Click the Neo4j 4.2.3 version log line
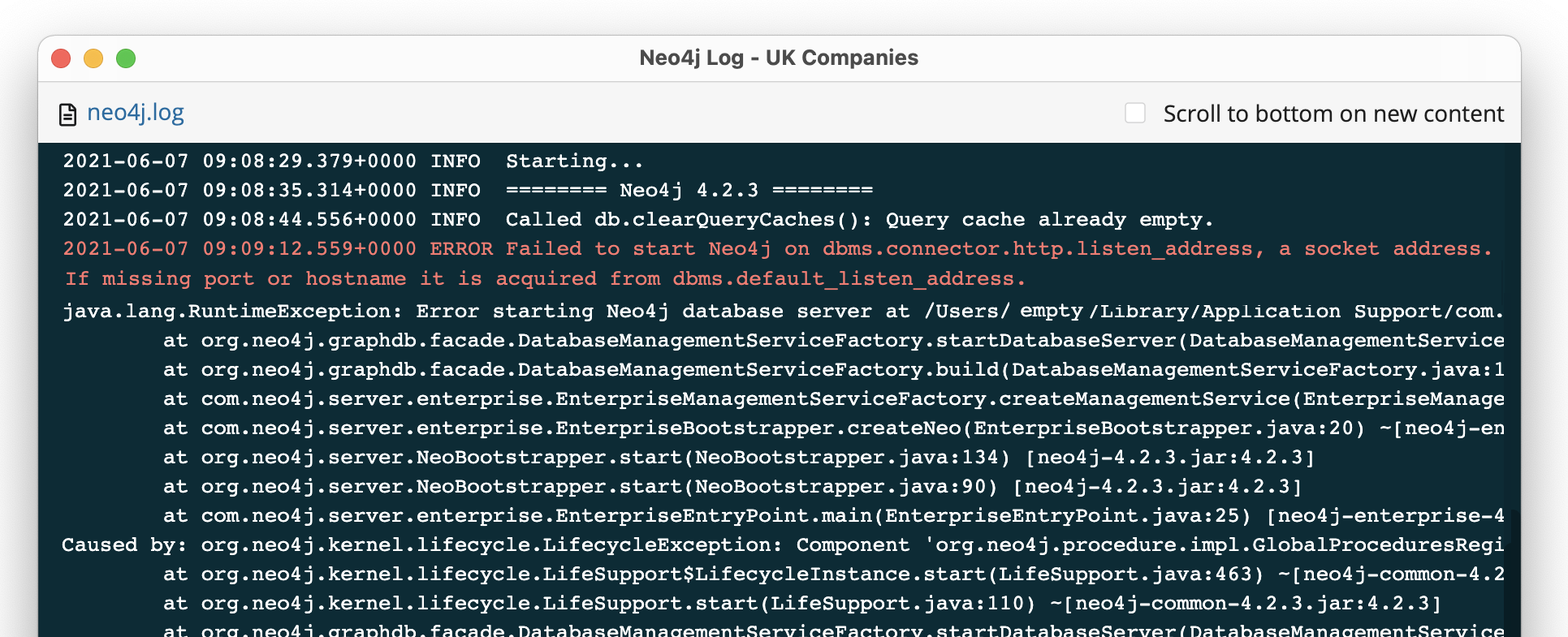Screen dimensions: 1568x637 [467, 191]
